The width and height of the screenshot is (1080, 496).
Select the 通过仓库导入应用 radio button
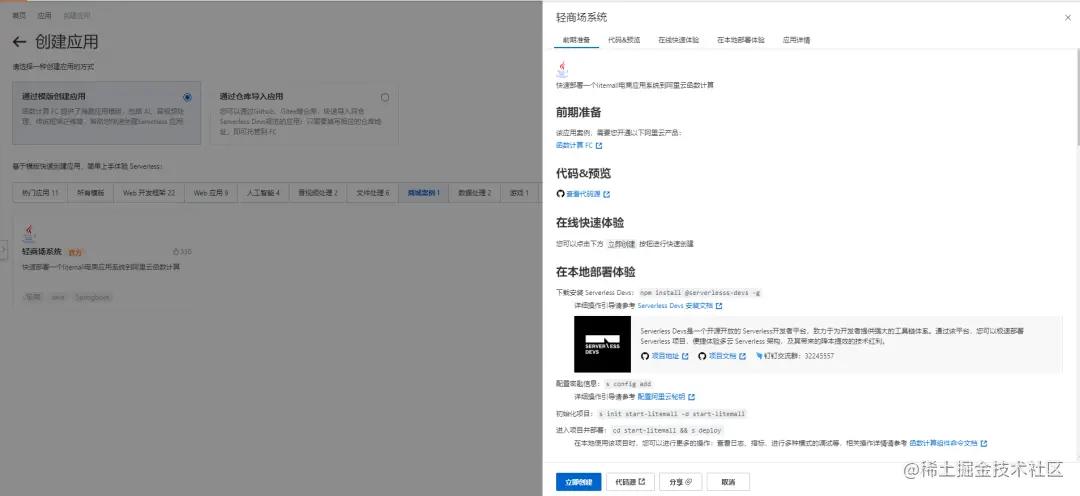[384, 97]
